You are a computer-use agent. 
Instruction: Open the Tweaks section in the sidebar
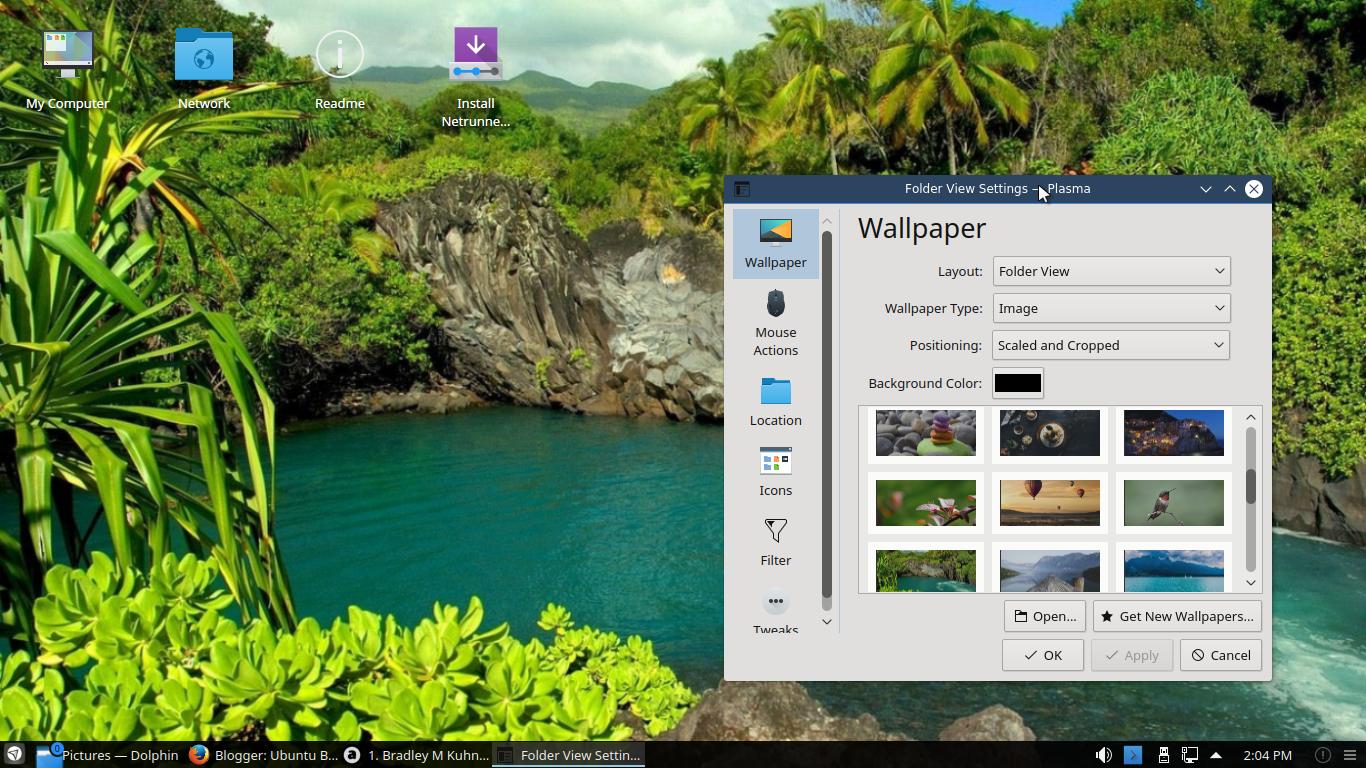tap(775, 610)
